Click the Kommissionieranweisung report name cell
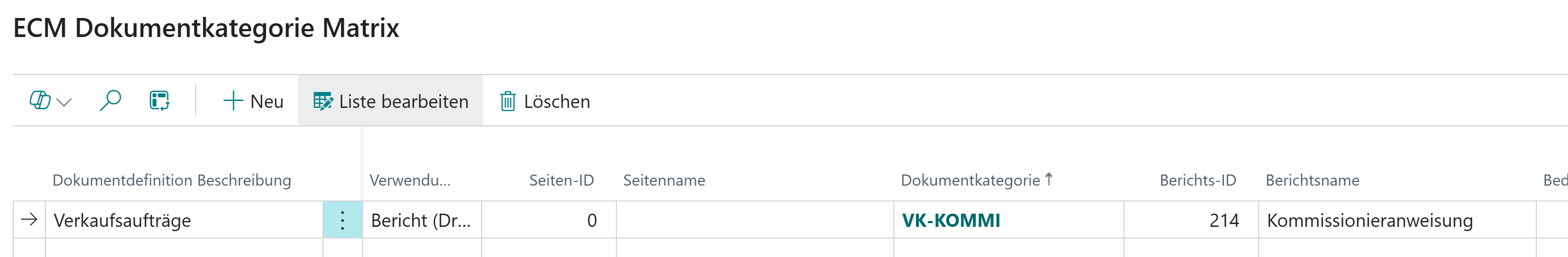Image resolution: width=1568 pixels, height=257 pixels. [1370, 221]
